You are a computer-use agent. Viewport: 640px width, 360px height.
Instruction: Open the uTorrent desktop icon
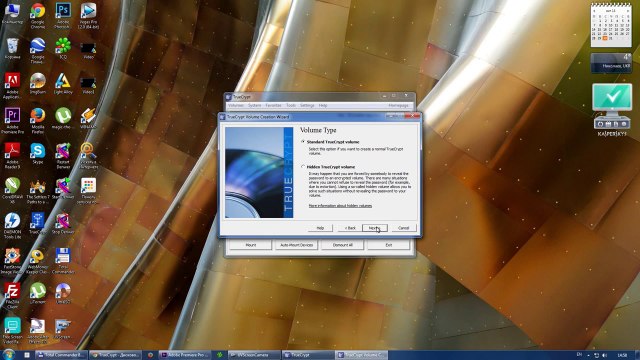[x=38, y=294]
